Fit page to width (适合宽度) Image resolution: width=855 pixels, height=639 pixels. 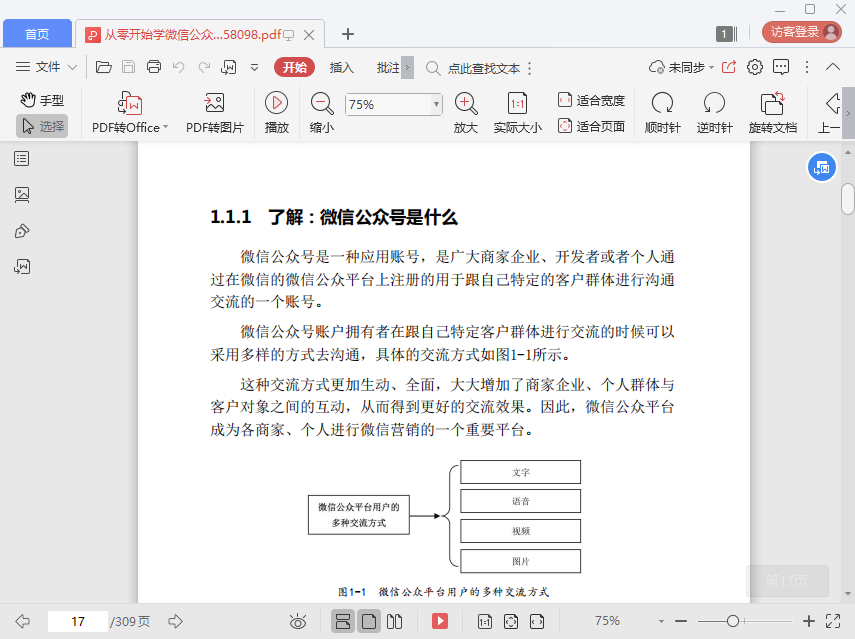pyautogui.click(x=592, y=100)
